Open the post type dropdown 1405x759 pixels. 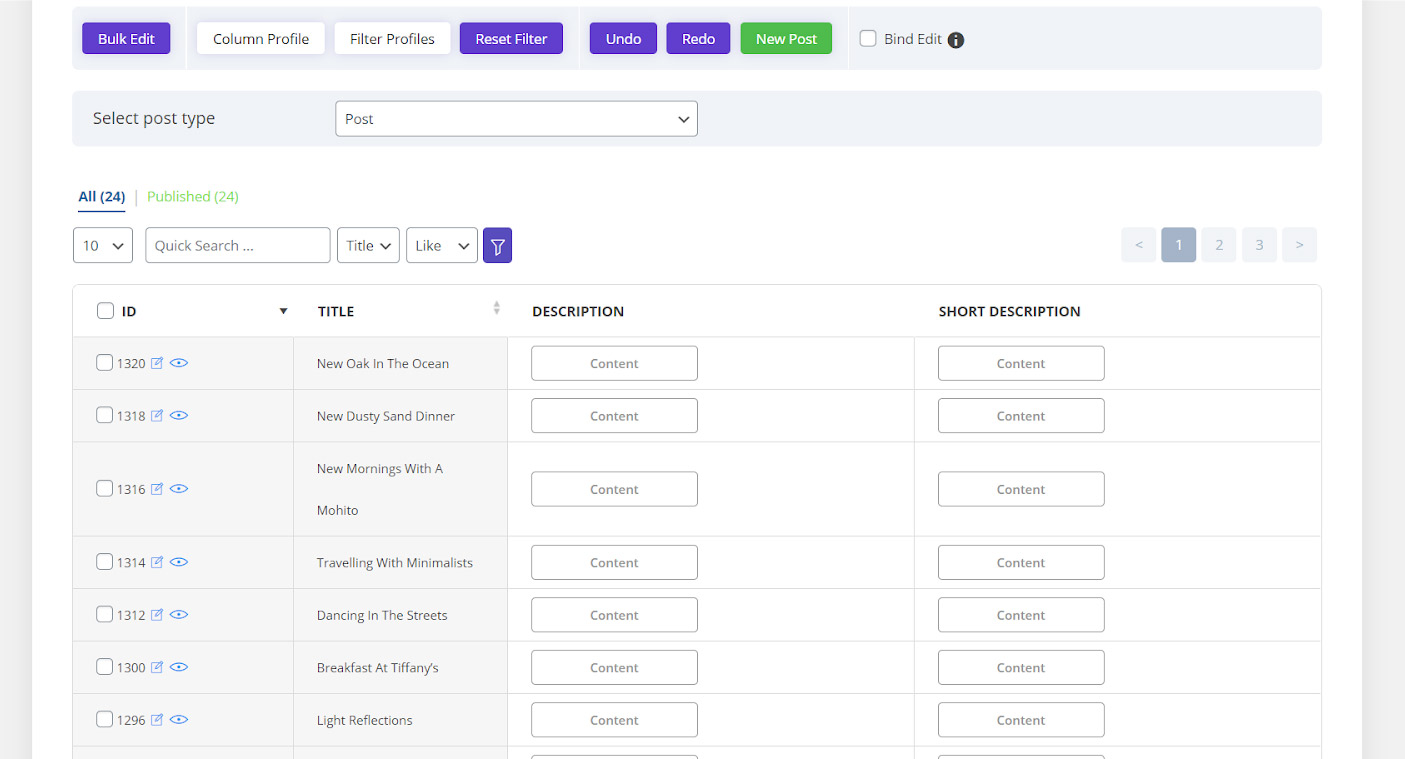[x=516, y=118]
